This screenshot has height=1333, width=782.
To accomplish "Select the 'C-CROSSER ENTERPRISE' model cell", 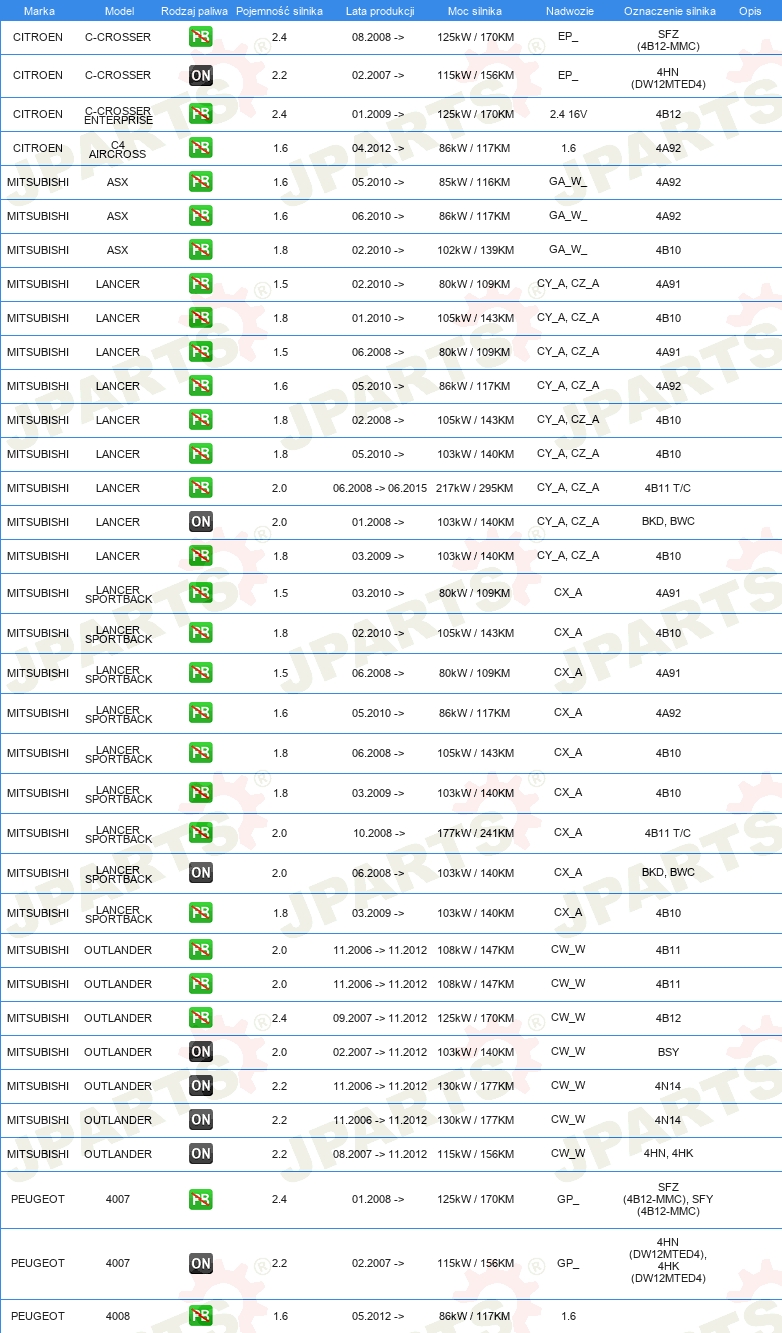I will click(x=118, y=115).
